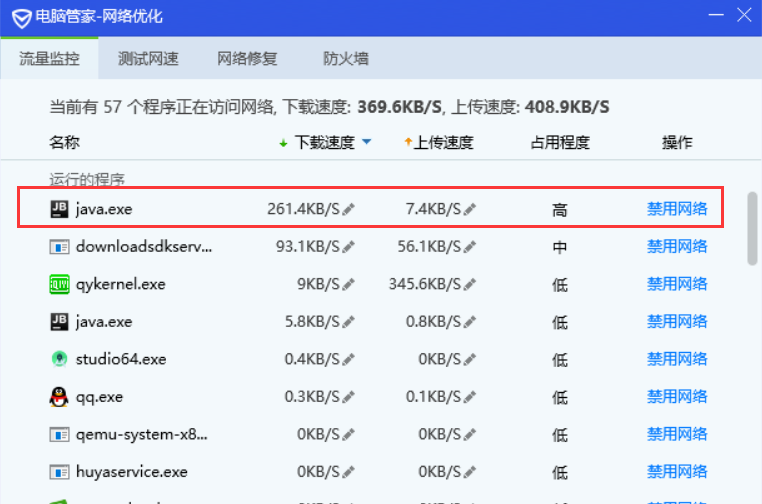The height and width of the screenshot is (504, 762).
Task: Edit download limit pencil for qq.exe
Action: pyautogui.click(x=348, y=397)
